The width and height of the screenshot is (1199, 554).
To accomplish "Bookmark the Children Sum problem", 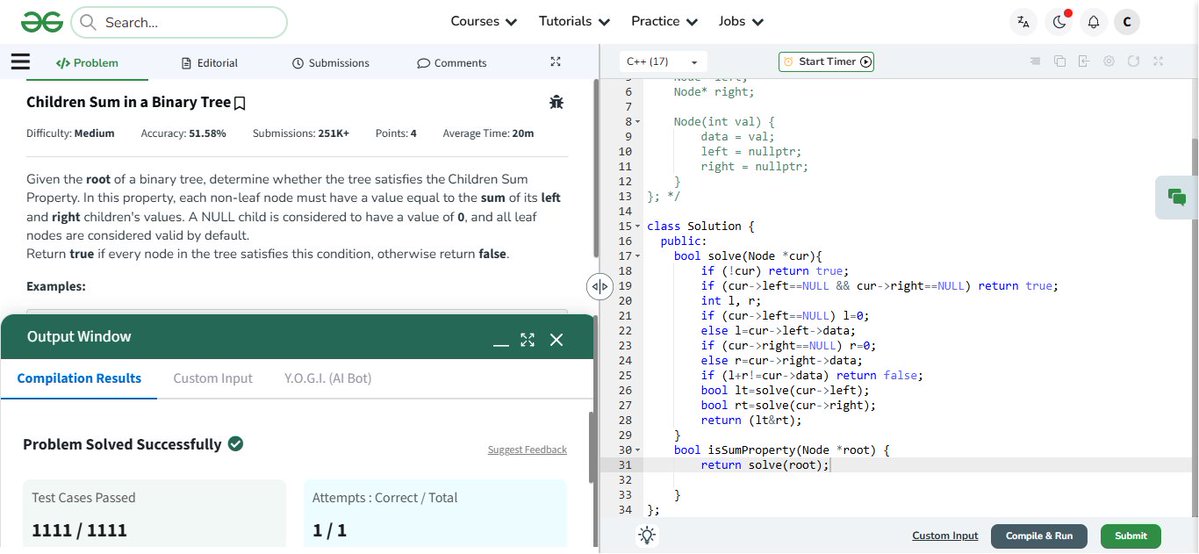I will click(x=239, y=103).
